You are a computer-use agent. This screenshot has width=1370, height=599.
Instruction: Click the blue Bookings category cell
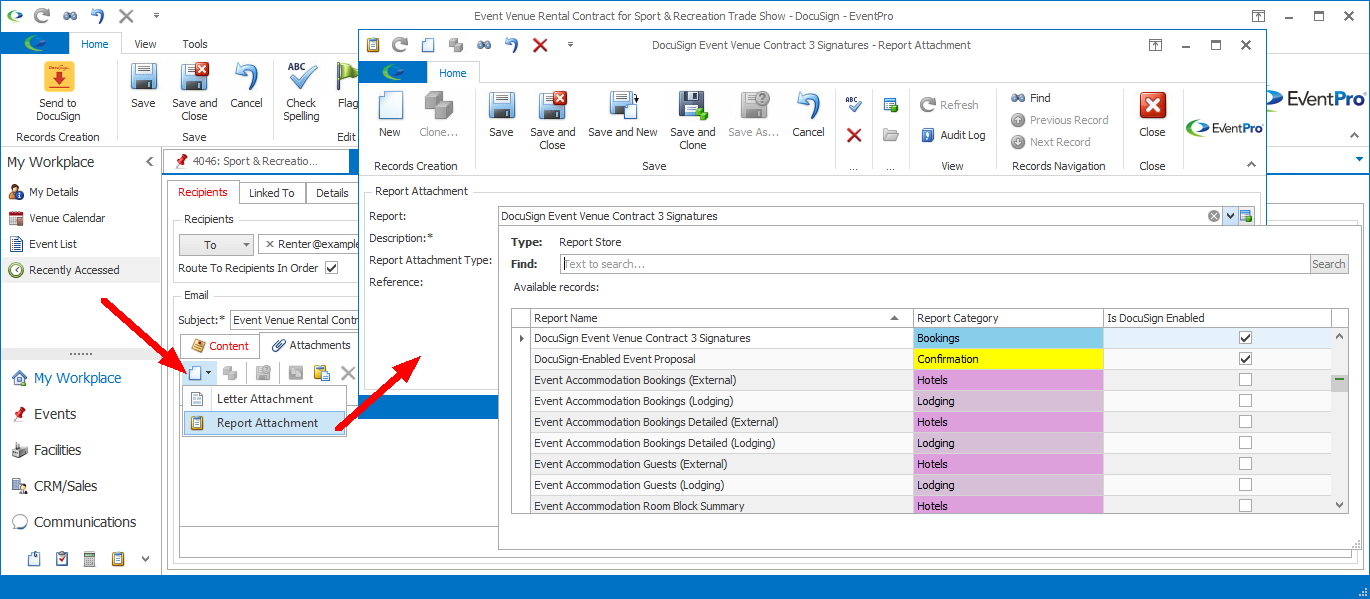tap(1008, 338)
